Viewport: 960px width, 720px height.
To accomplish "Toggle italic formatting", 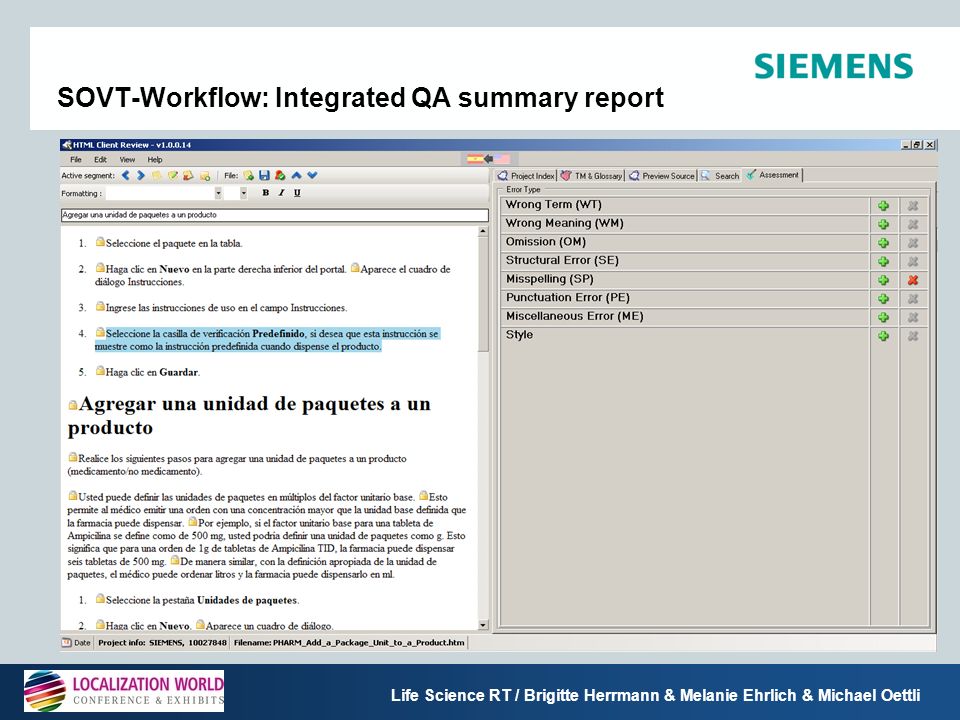I will (281, 193).
